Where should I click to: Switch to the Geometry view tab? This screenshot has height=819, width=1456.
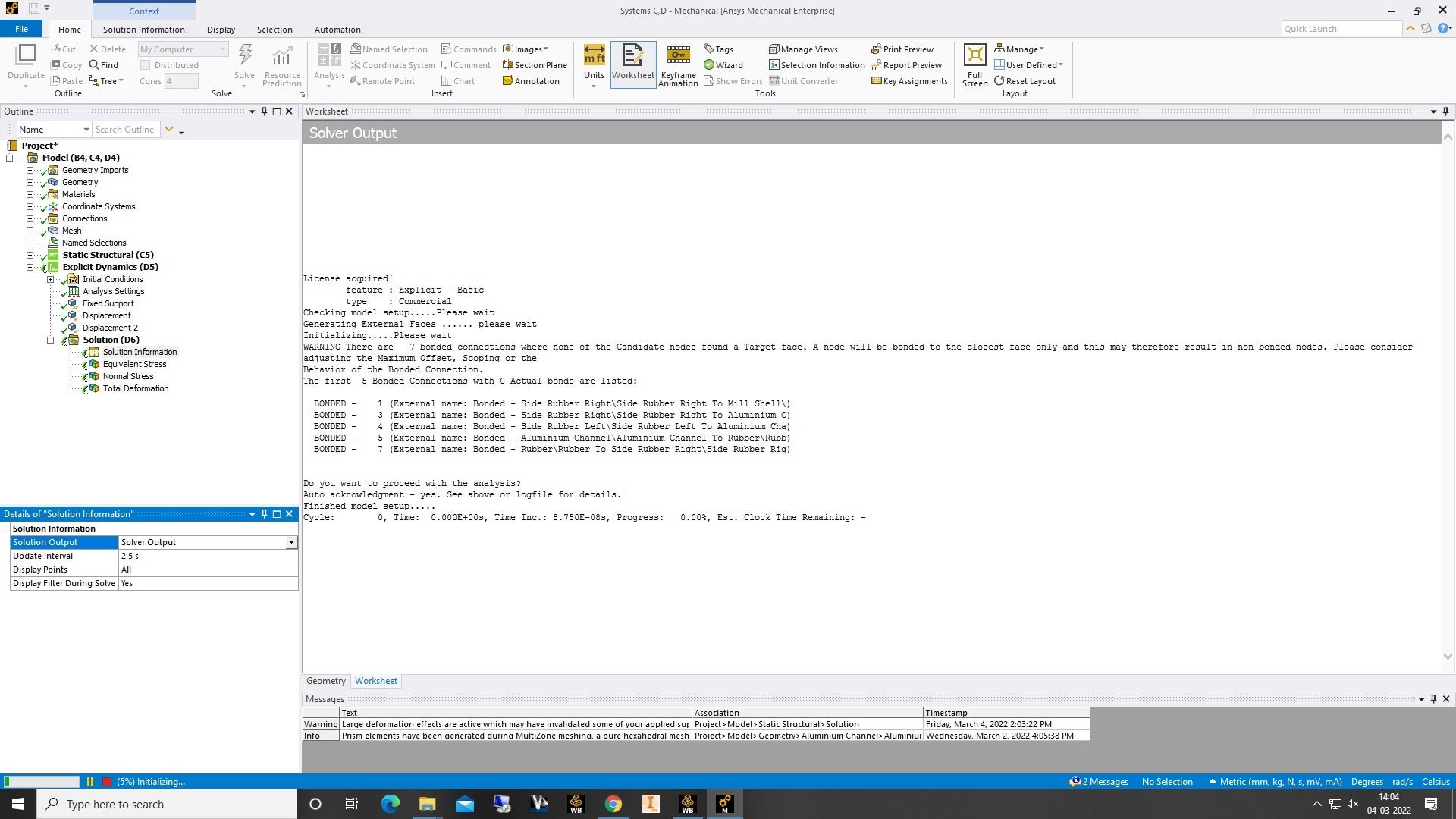(x=326, y=681)
